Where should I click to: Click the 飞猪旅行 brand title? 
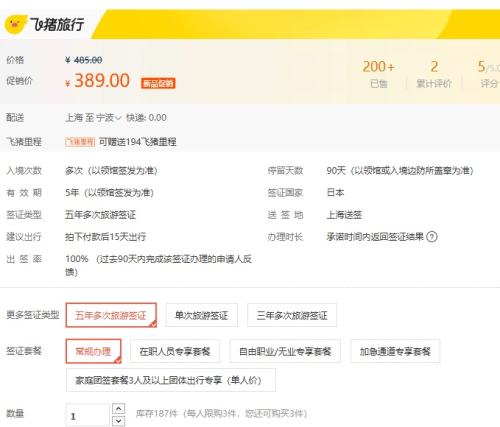tap(57, 24)
